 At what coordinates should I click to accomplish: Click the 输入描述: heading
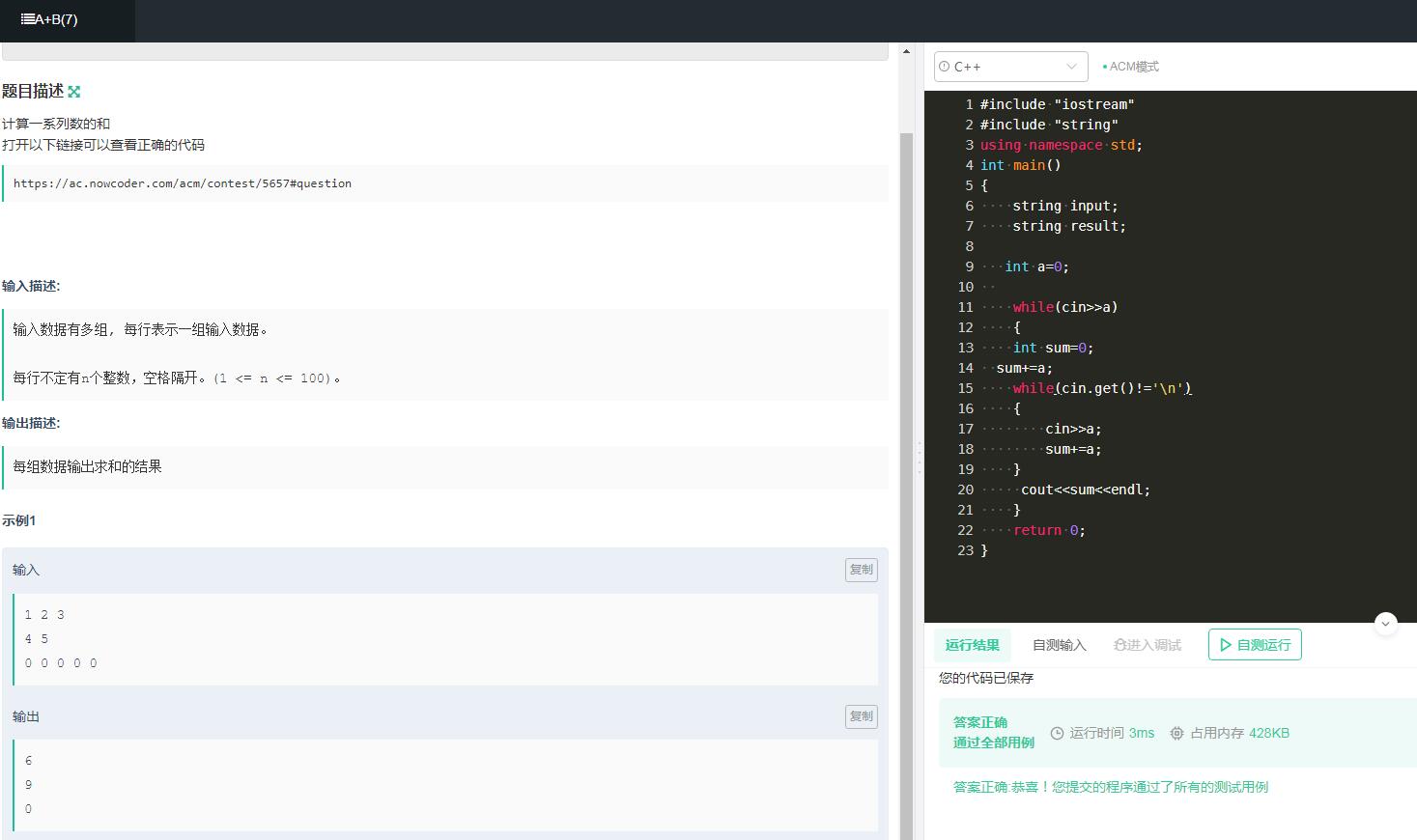31,286
